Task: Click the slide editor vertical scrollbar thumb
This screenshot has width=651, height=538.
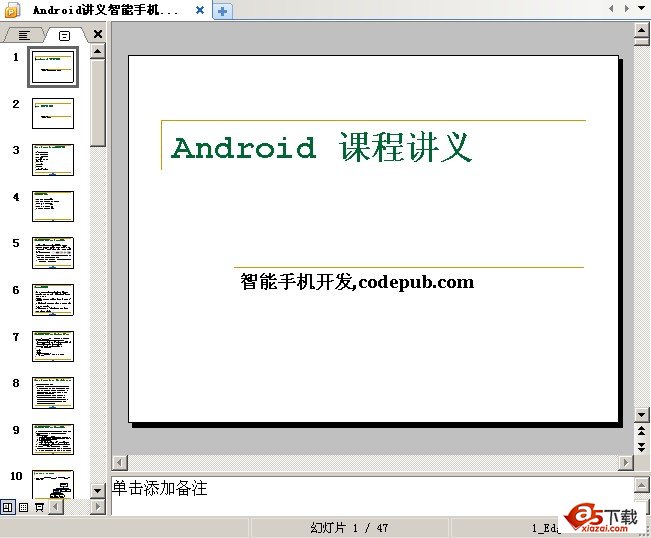Action: click(641, 42)
